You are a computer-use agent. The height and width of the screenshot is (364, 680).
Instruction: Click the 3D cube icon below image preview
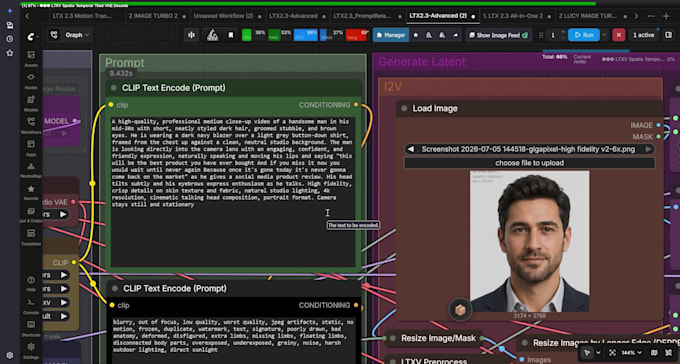(460, 310)
